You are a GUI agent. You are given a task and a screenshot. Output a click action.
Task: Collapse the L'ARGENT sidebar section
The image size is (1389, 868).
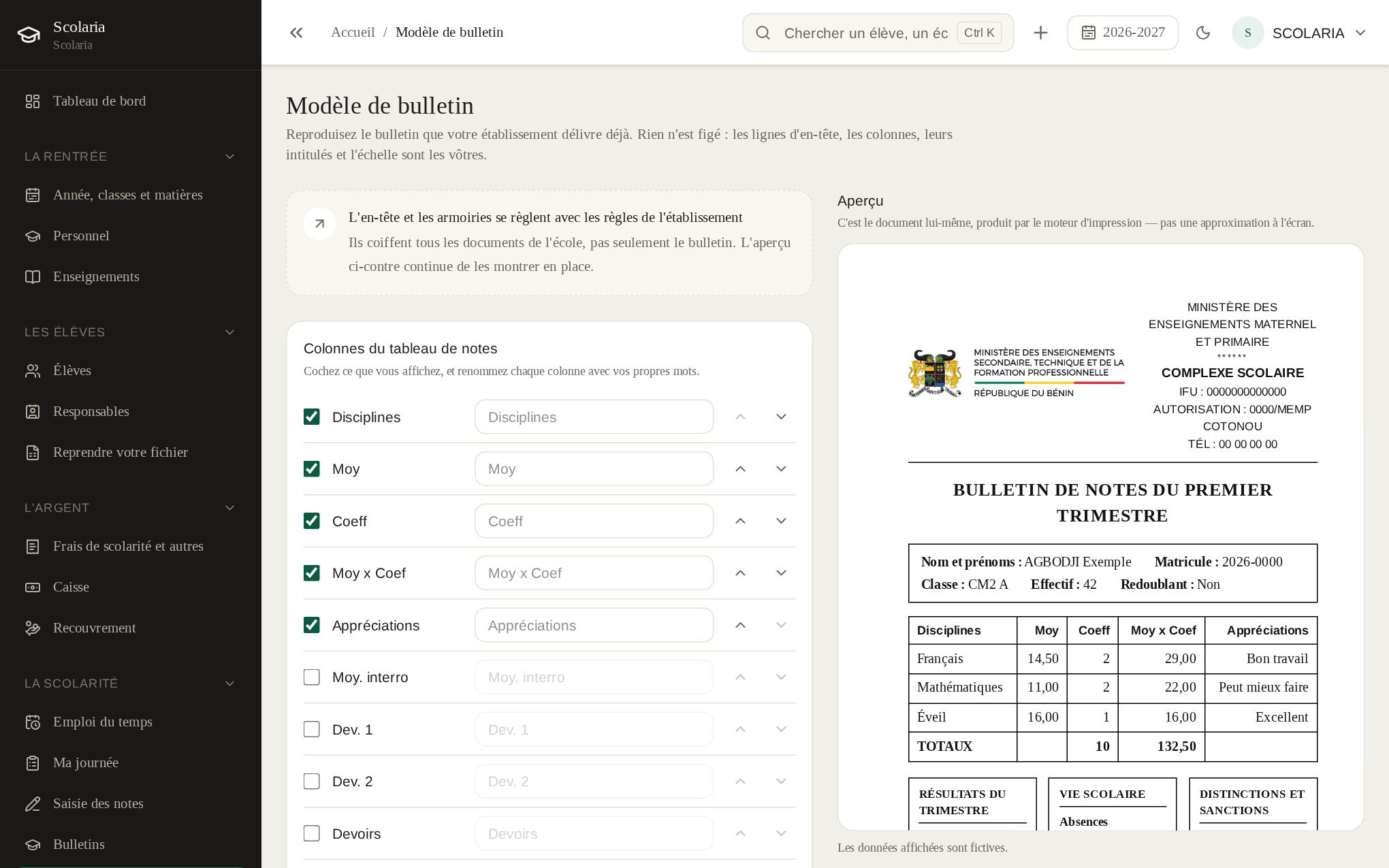point(130,508)
